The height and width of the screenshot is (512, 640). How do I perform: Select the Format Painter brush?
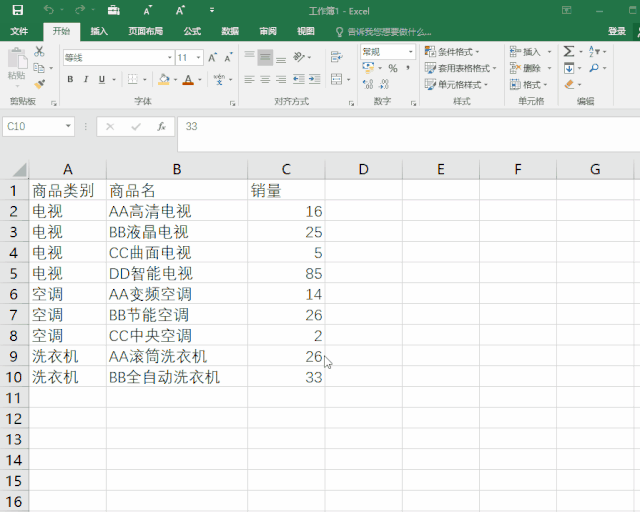pyautogui.click(x=39, y=85)
